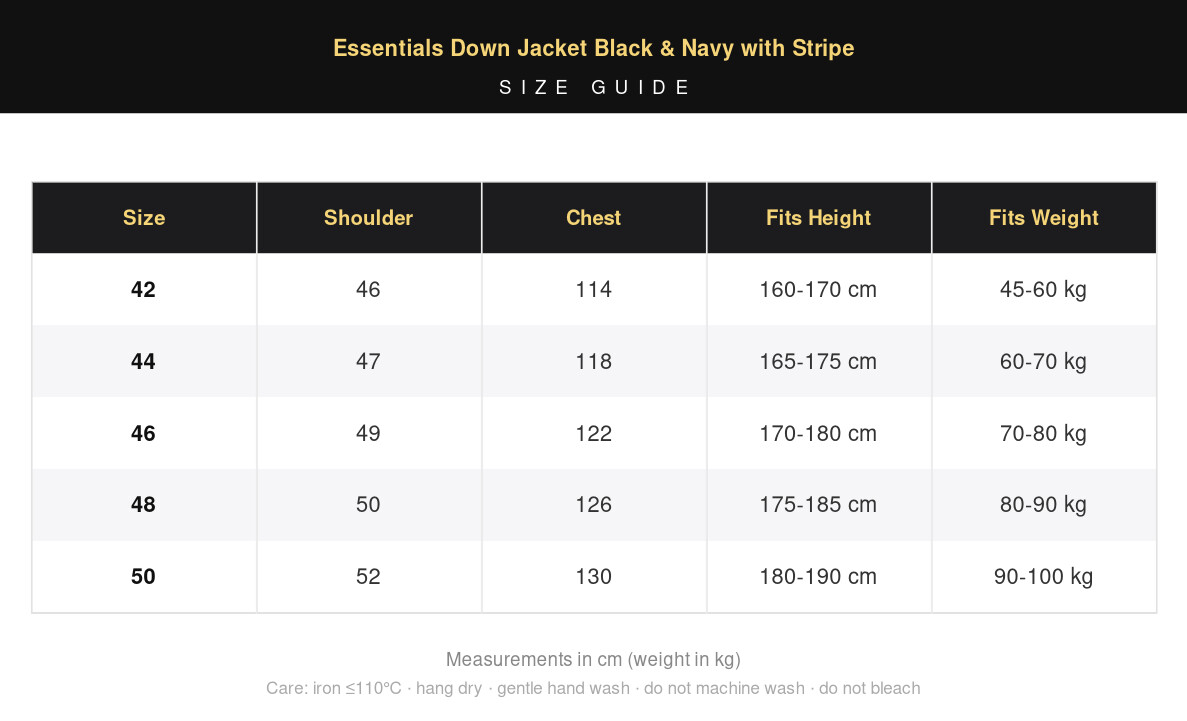Click the Fits Weight column header

click(1044, 217)
